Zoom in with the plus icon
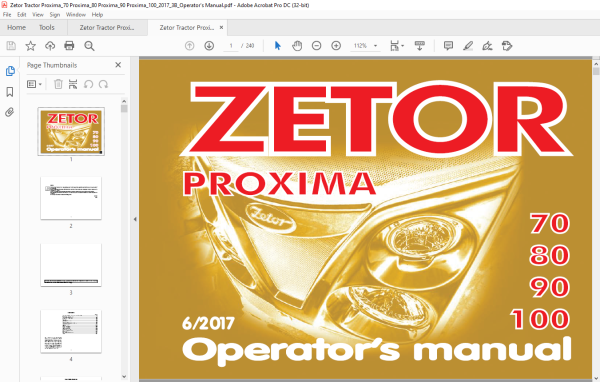This screenshot has width=600, height=382. 336,46
